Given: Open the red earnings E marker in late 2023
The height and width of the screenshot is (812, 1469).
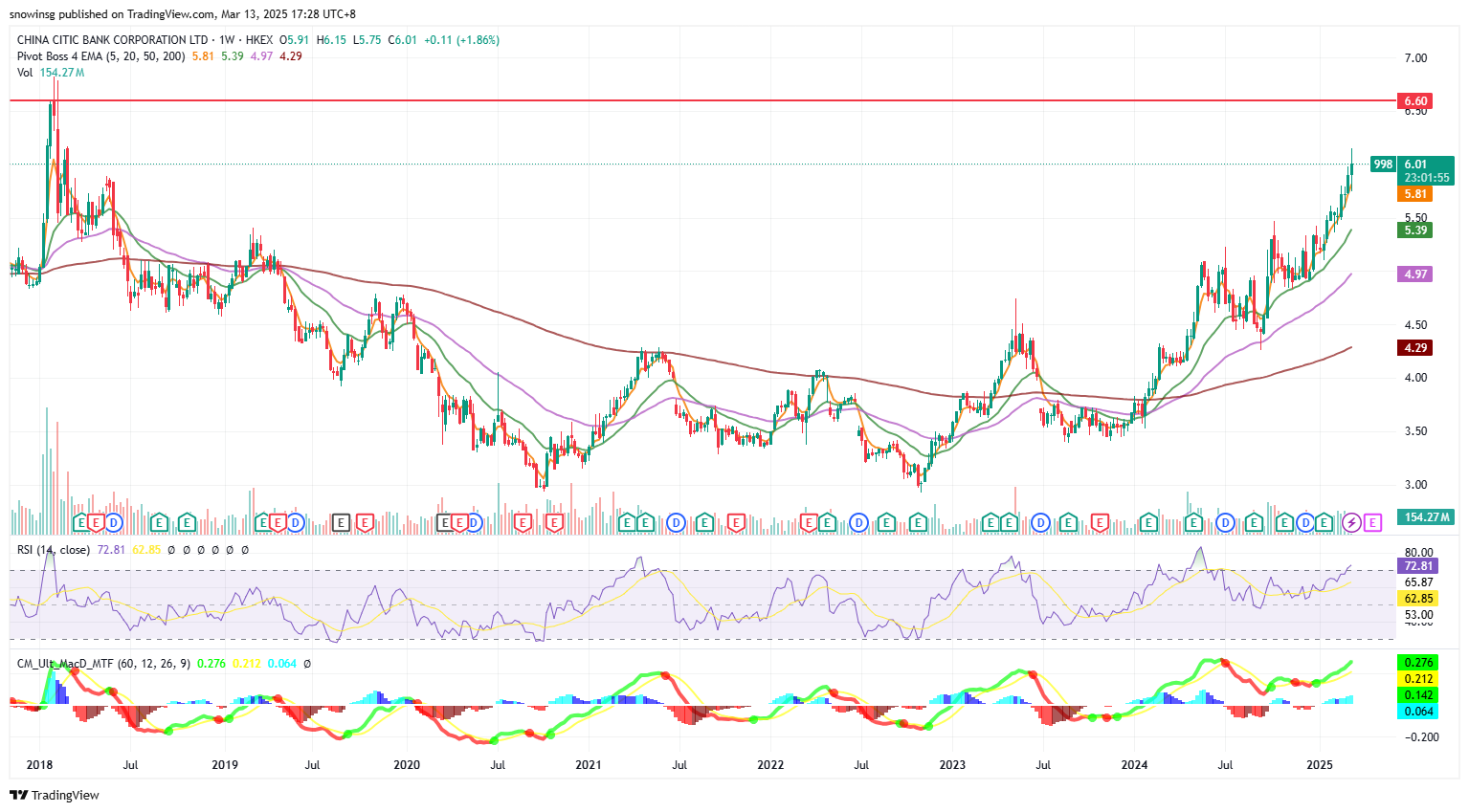Looking at the screenshot, I should coord(1099,522).
